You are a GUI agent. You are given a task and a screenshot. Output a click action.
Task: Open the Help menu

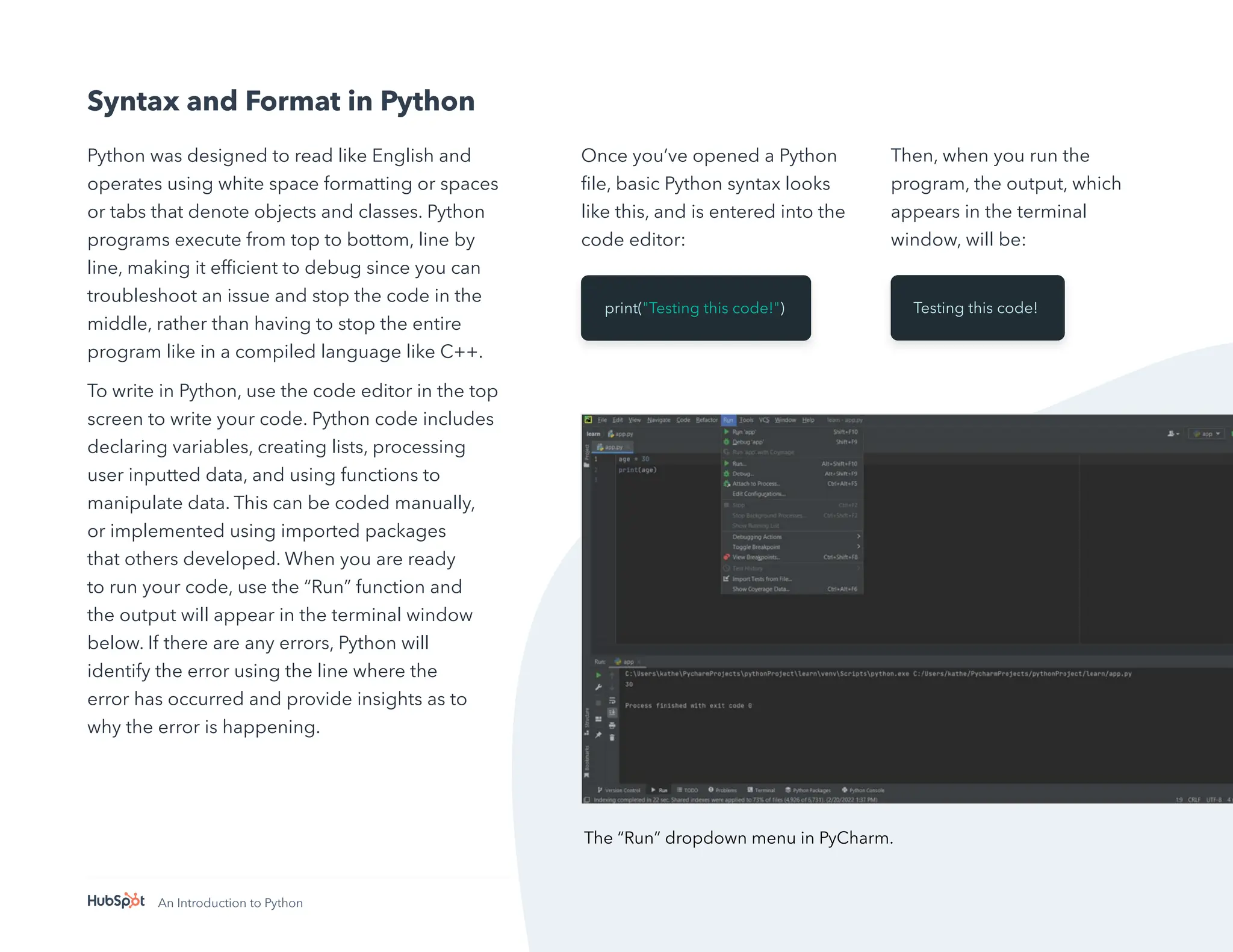point(808,420)
